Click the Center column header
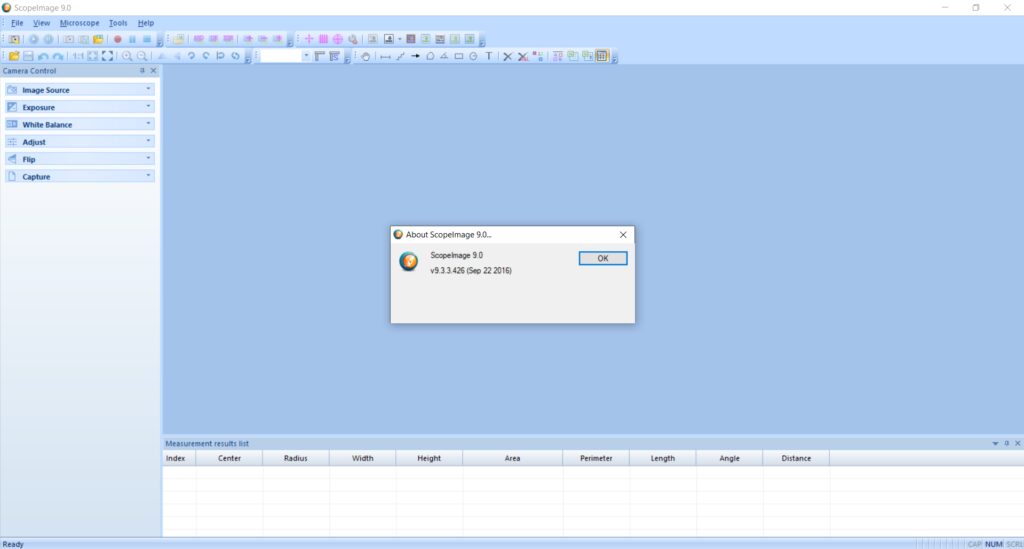The width and height of the screenshot is (1024, 549). [229, 458]
